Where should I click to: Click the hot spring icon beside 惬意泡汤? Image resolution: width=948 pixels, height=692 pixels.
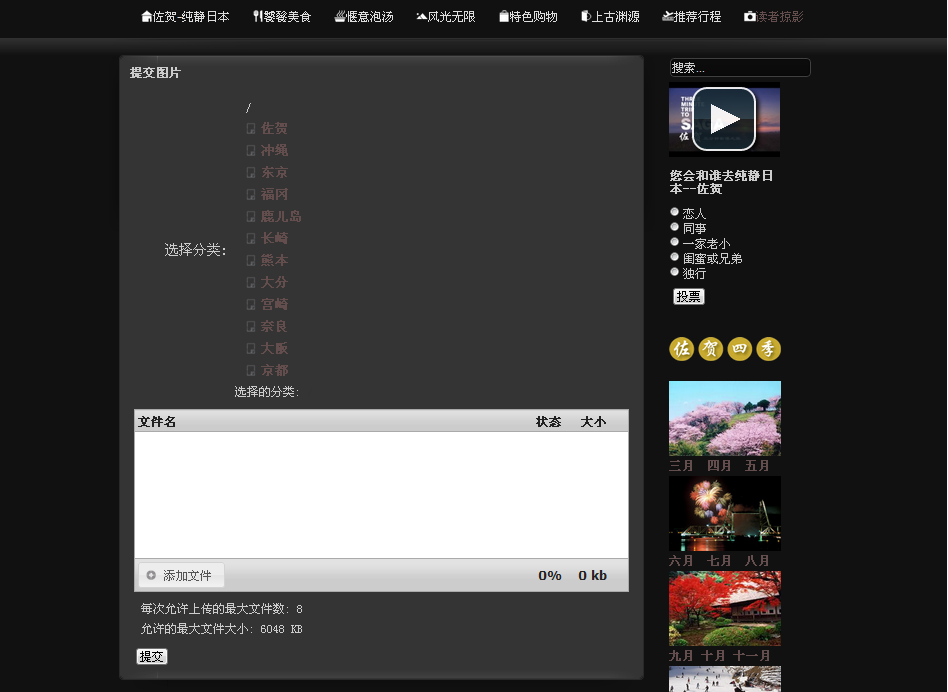[x=340, y=17]
